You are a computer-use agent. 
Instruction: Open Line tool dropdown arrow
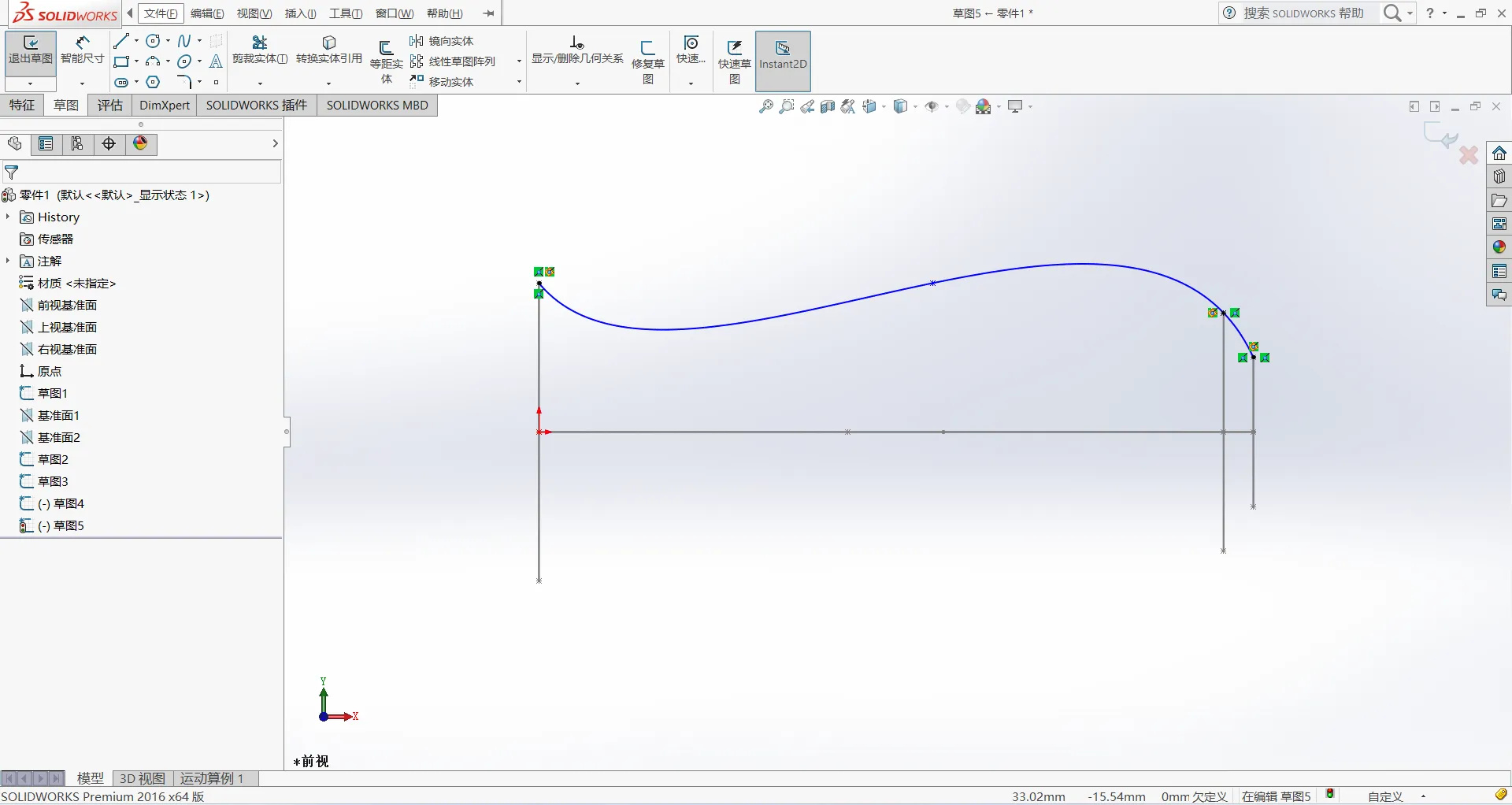pos(136,41)
